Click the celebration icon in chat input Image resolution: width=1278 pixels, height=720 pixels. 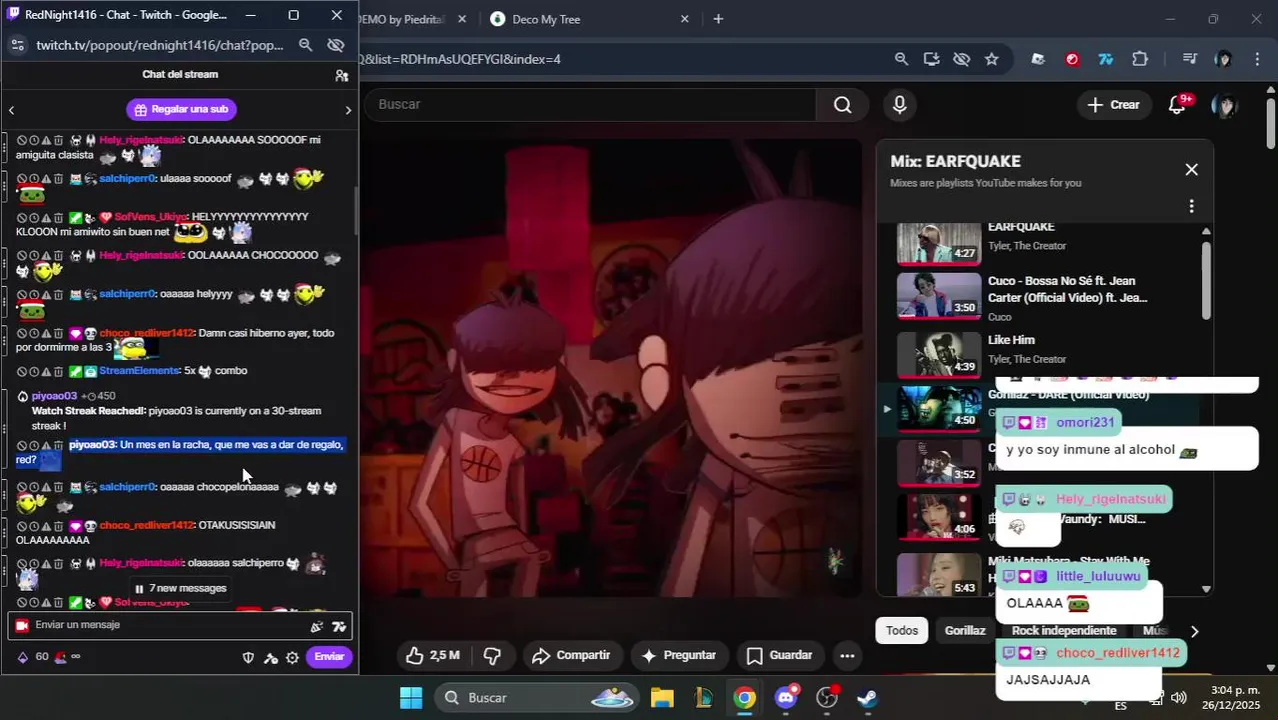[x=317, y=626]
